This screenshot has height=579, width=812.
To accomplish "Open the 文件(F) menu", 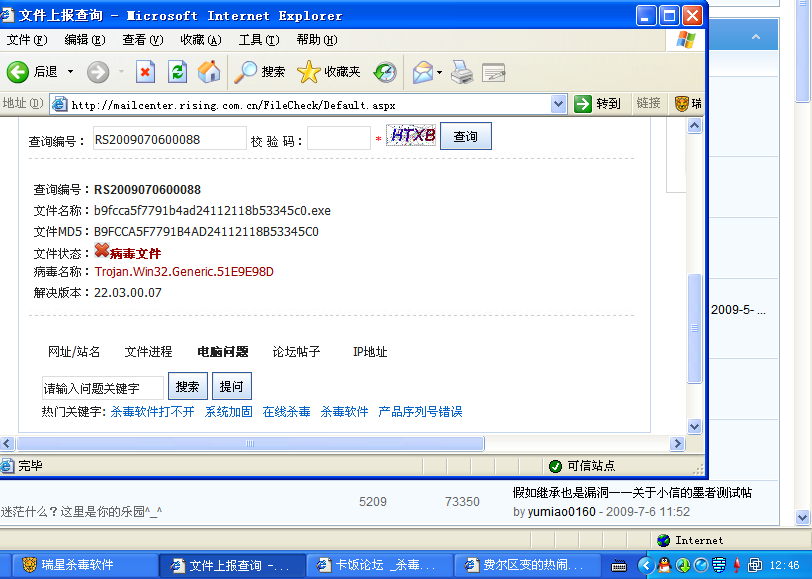I will point(26,40).
